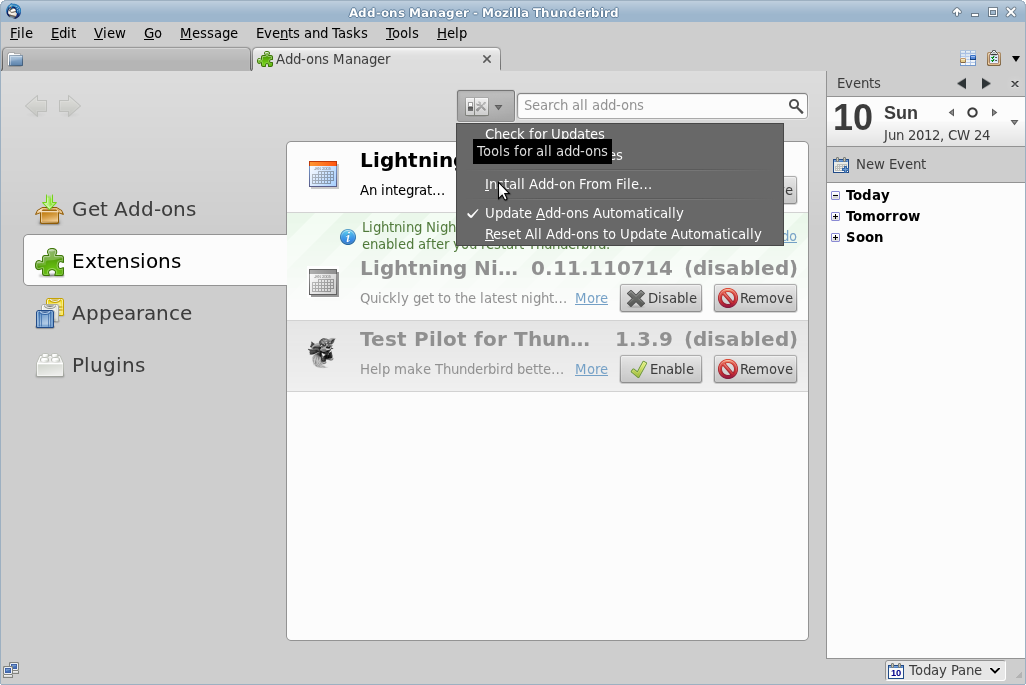Viewport: 1026px width, 685px height.
Task: Open the Tools for all add-ons dropdown
Action: click(x=486, y=106)
